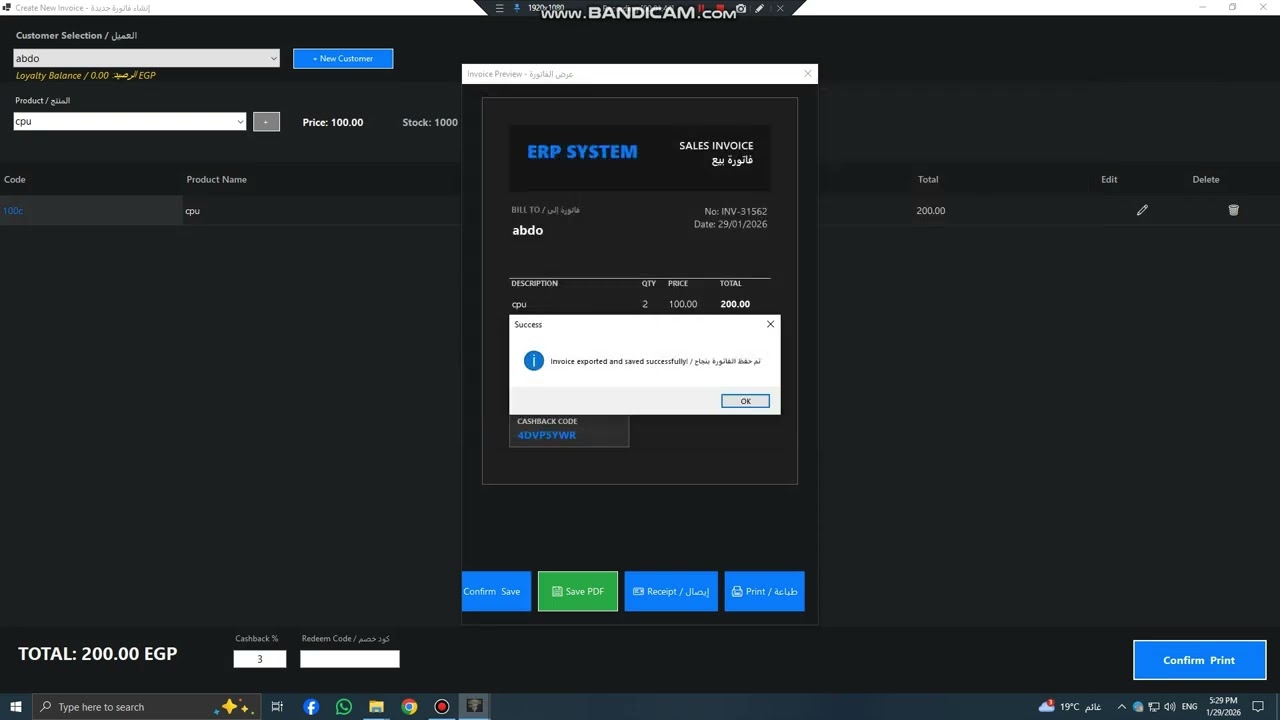Click the 200.00 total cell in table
This screenshot has width=1280, height=720.
pyautogui.click(x=931, y=211)
